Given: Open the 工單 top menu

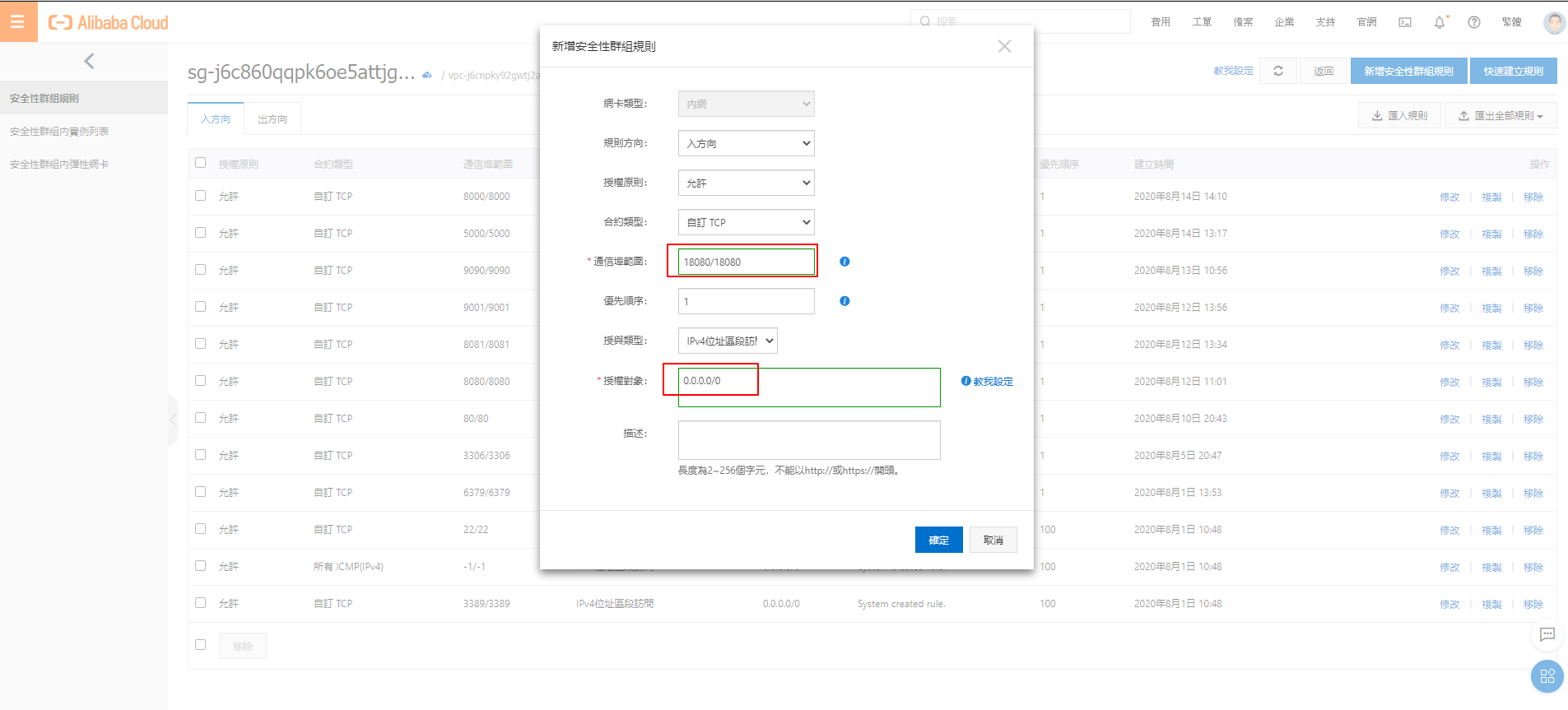Looking at the screenshot, I should click(x=1202, y=22).
